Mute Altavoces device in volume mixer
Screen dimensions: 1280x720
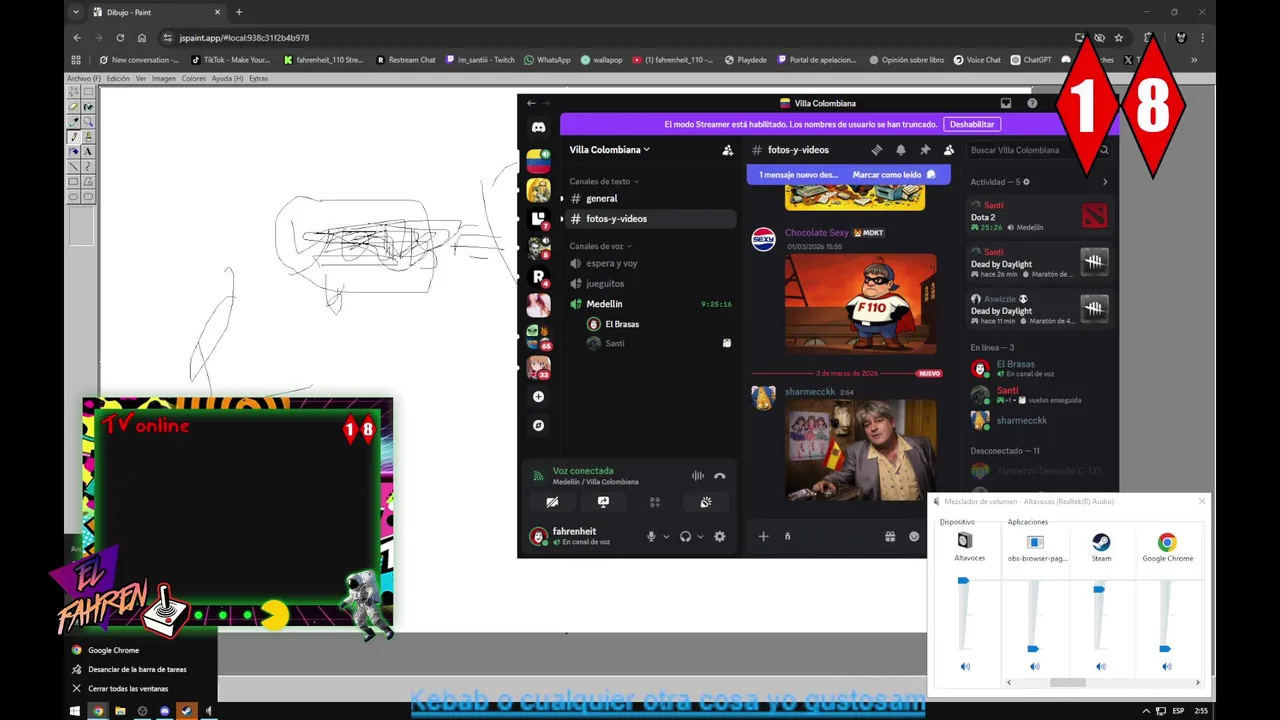pos(965,666)
